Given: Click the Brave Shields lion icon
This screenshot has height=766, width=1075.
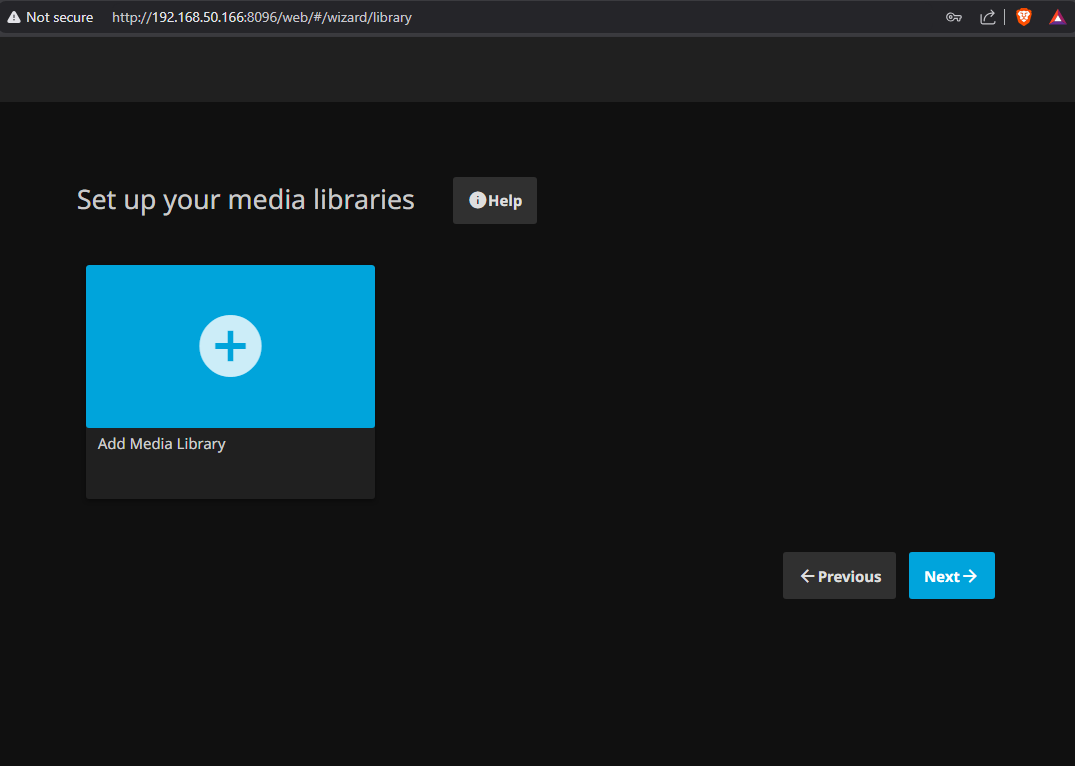Looking at the screenshot, I should click(x=1024, y=17).
